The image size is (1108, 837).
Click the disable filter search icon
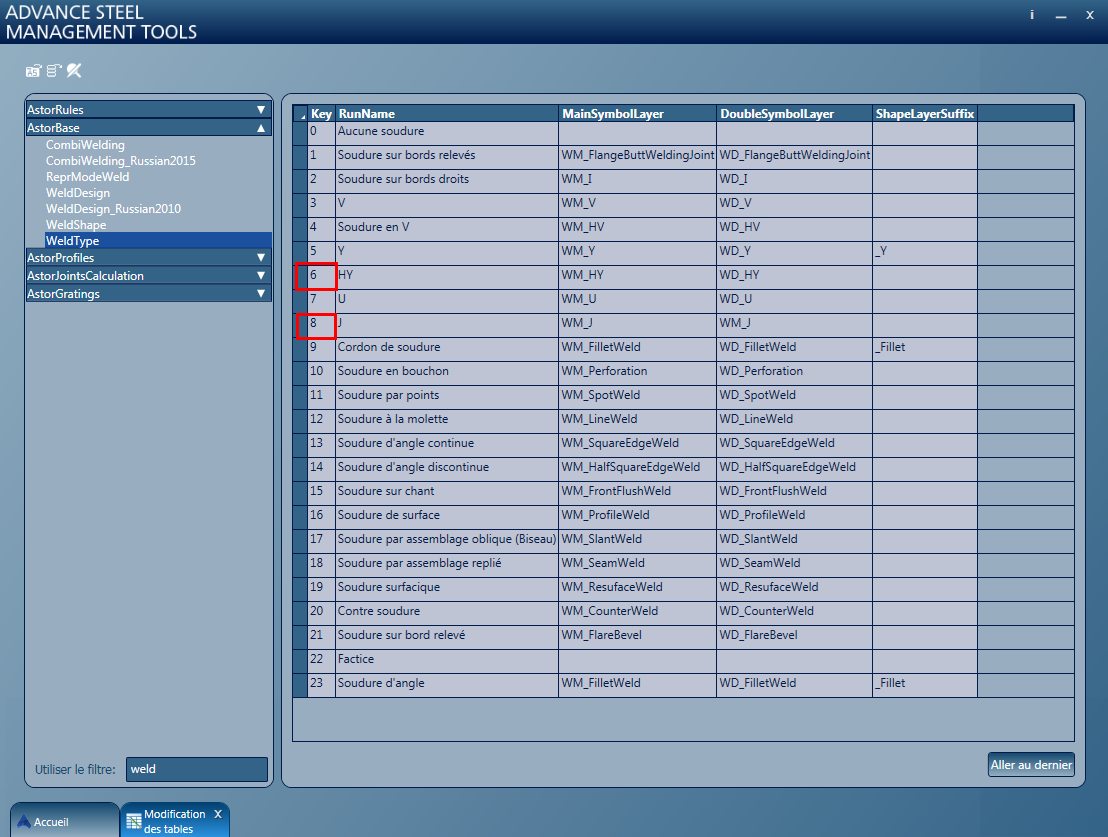pyautogui.click(x=74, y=71)
